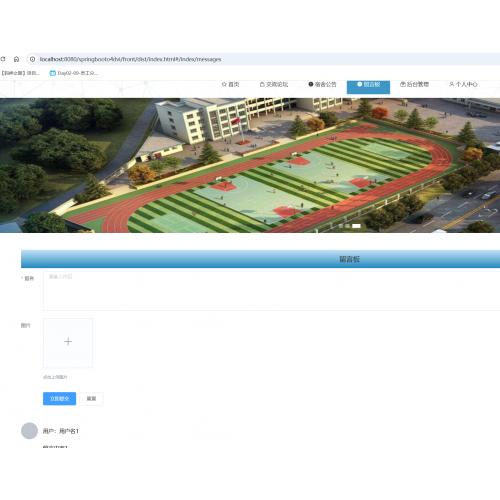Open the first bookmark in bookmarks bar

coord(20,73)
